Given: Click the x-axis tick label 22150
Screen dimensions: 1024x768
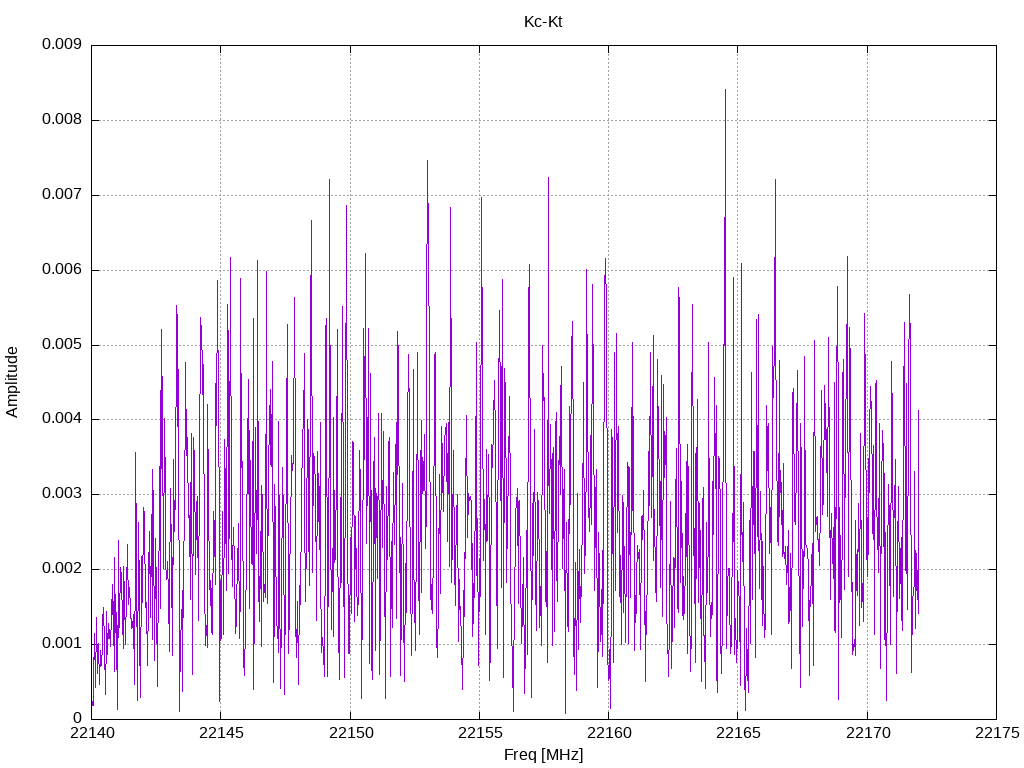Looking at the screenshot, I should (x=350, y=733).
